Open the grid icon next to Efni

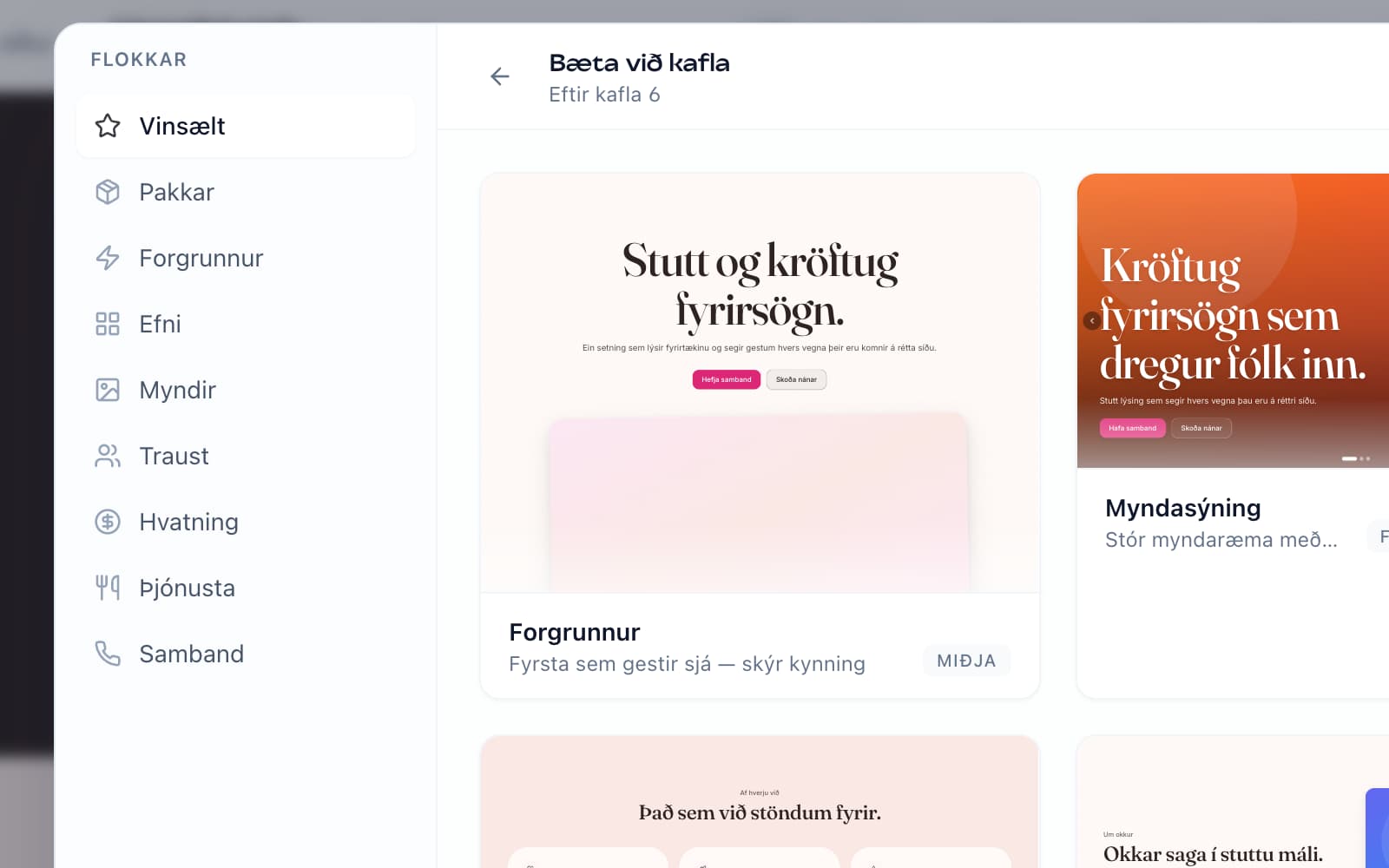pyautogui.click(x=107, y=324)
